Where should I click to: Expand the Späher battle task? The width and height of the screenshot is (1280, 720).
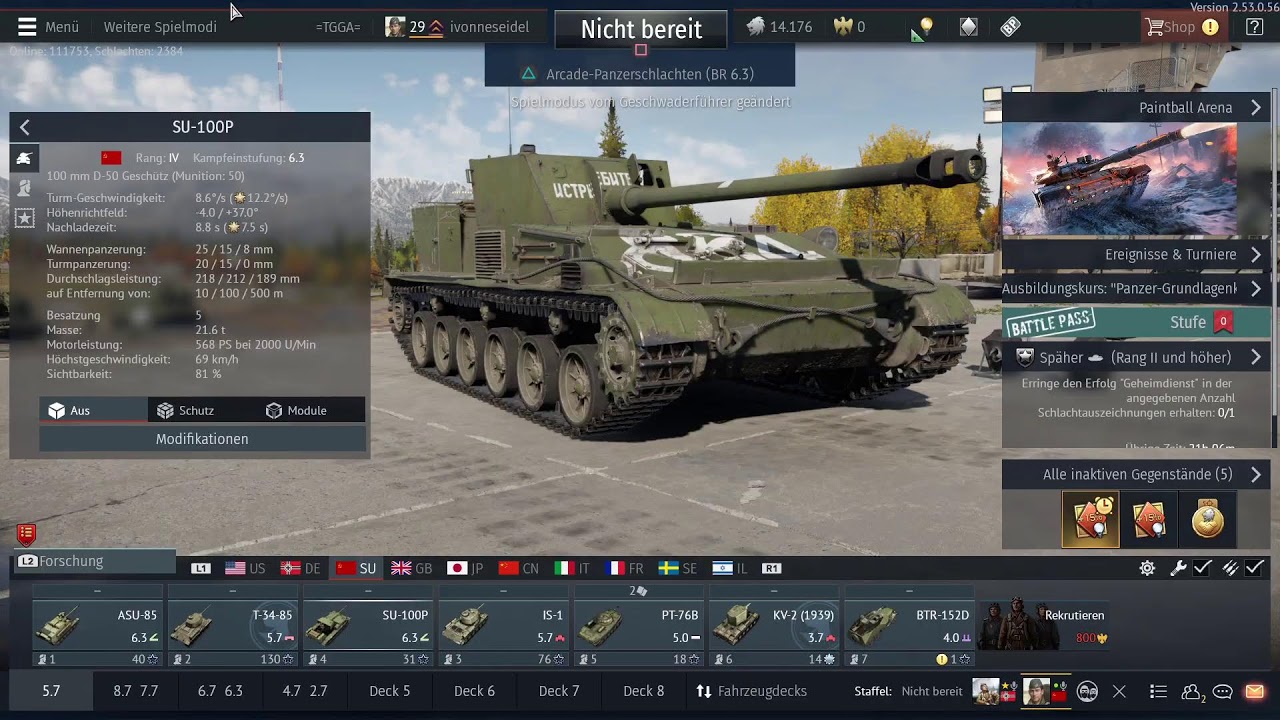click(x=1136, y=357)
